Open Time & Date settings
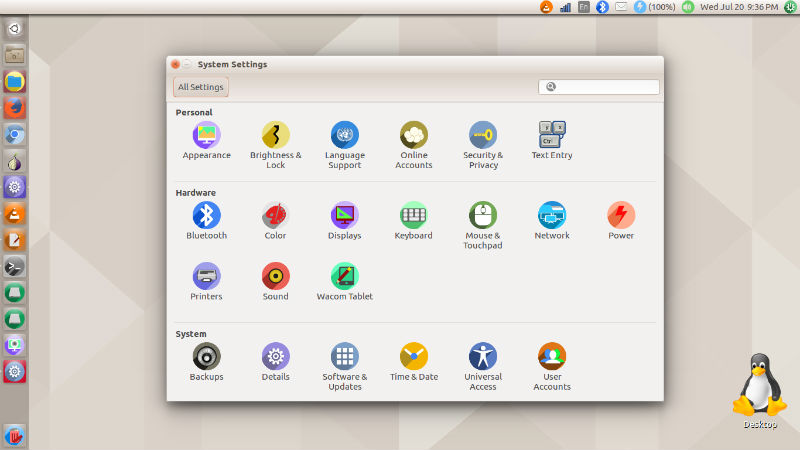Image resolution: width=800 pixels, height=450 pixels. click(414, 362)
